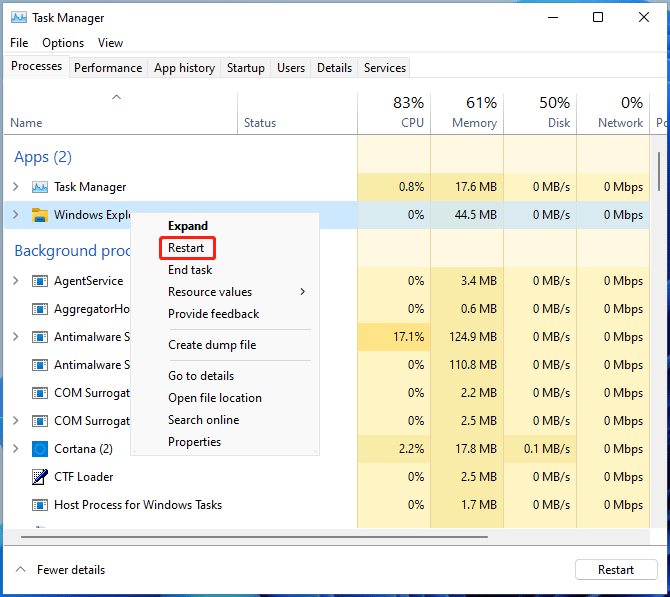Click the 124.9 MB memory cell
670x597 pixels.
tap(467, 337)
